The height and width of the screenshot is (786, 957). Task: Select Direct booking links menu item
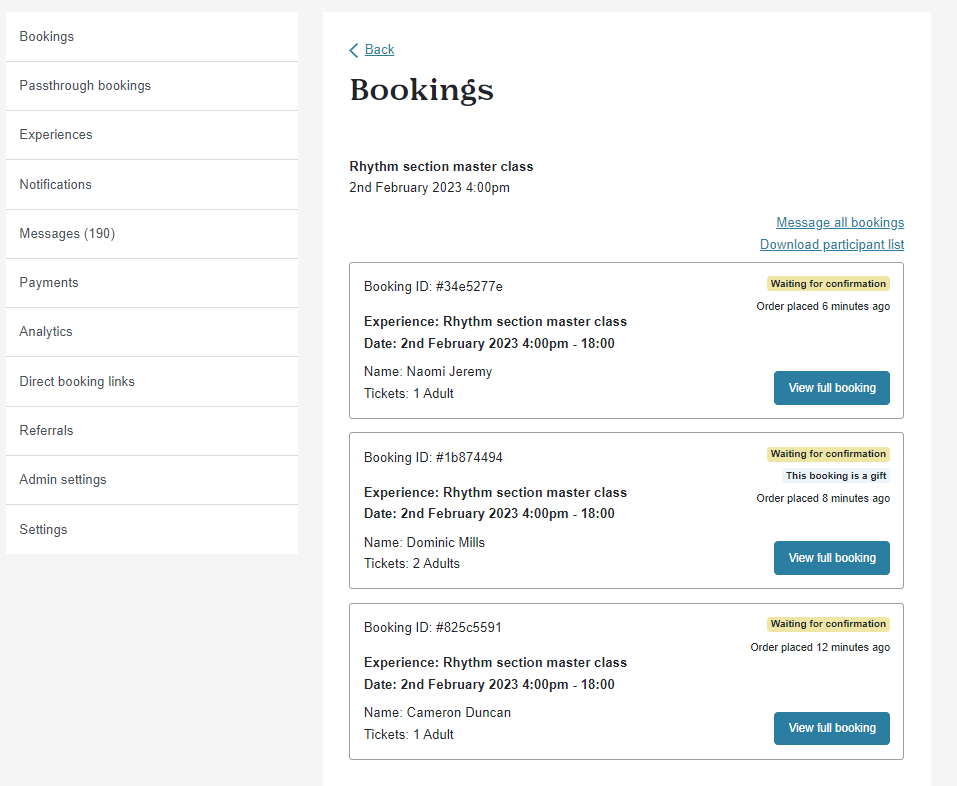coord(152,381)
